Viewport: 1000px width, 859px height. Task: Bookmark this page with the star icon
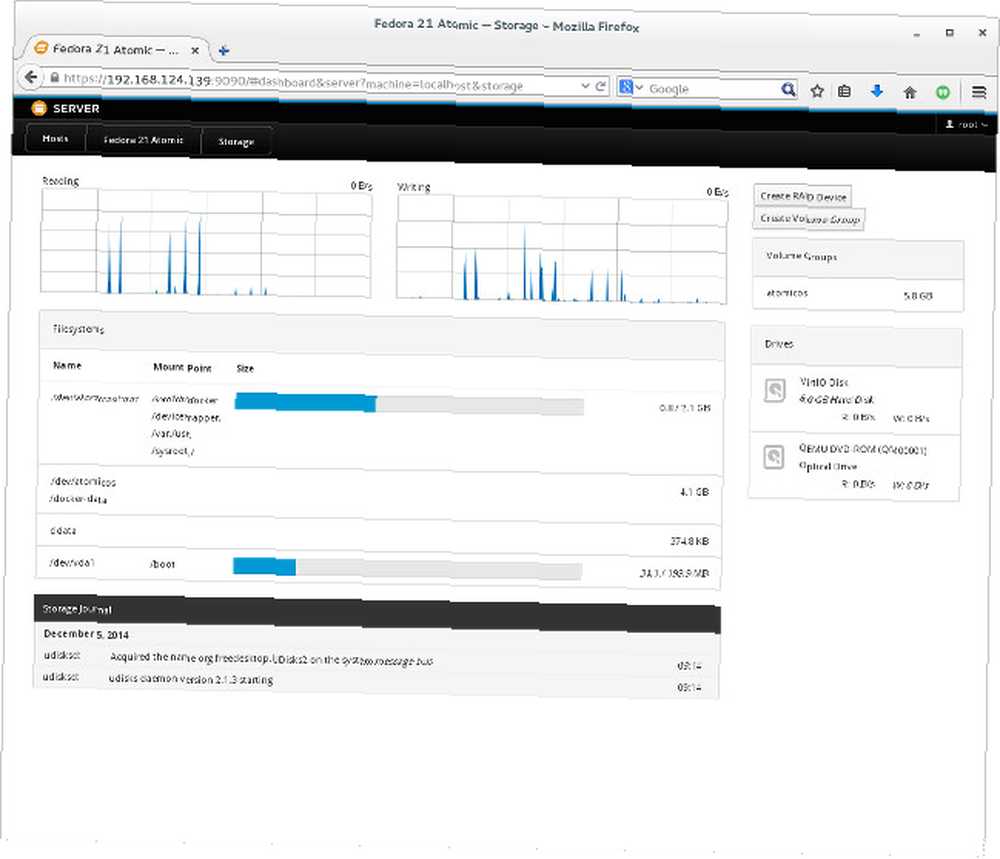click(x=817, y=91)
